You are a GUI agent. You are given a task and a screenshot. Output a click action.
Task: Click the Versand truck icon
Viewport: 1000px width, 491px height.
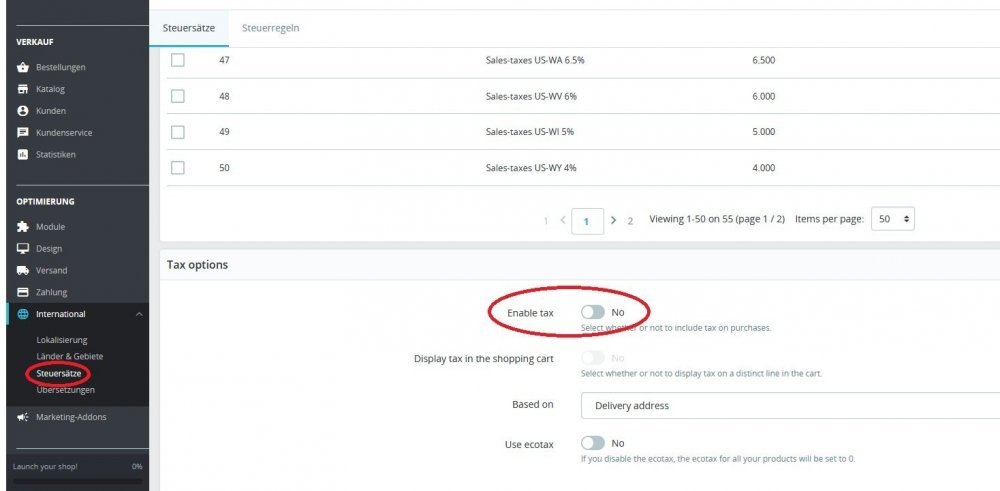click(22, 271)
